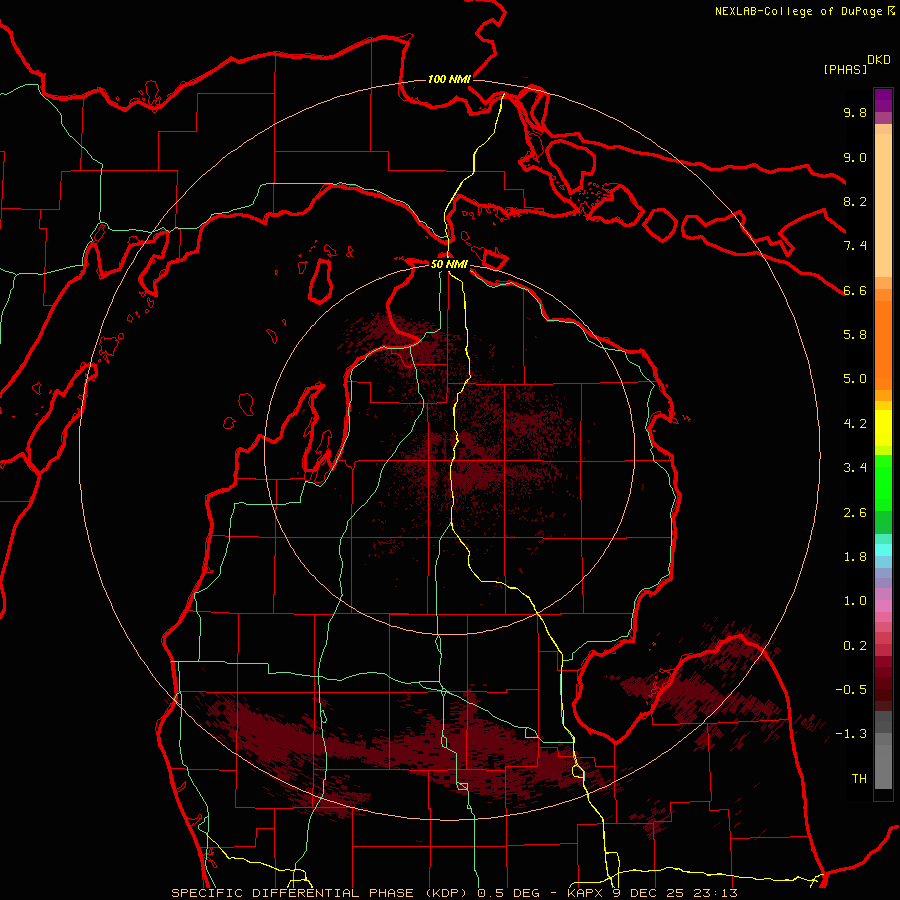900x900 pixels.
Task: Click the 4.2 scale value
Action: point(855,424)
